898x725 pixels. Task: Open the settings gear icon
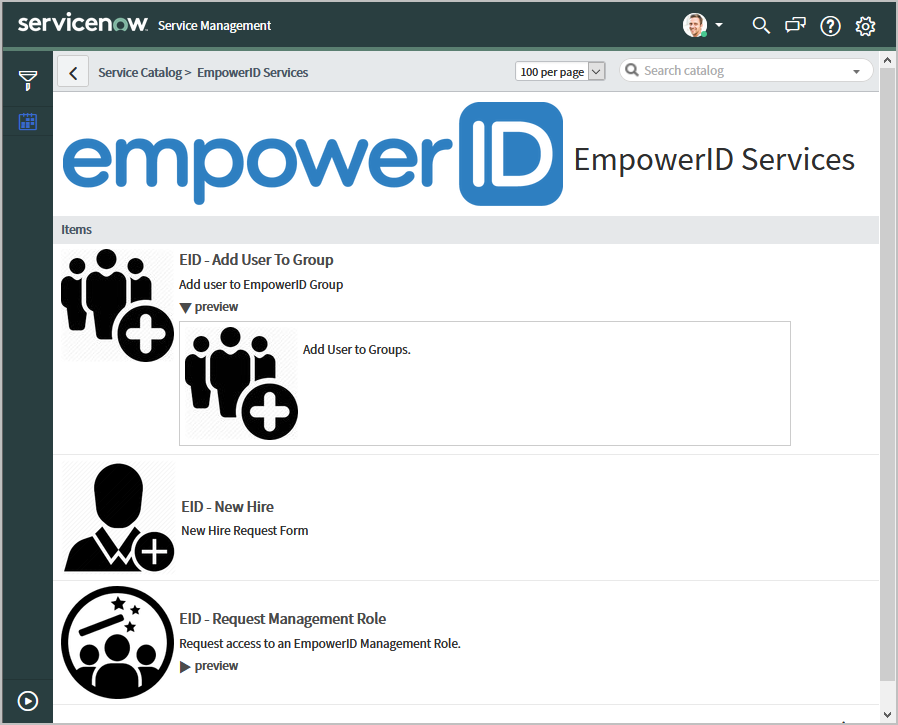(x=865, y=26)
